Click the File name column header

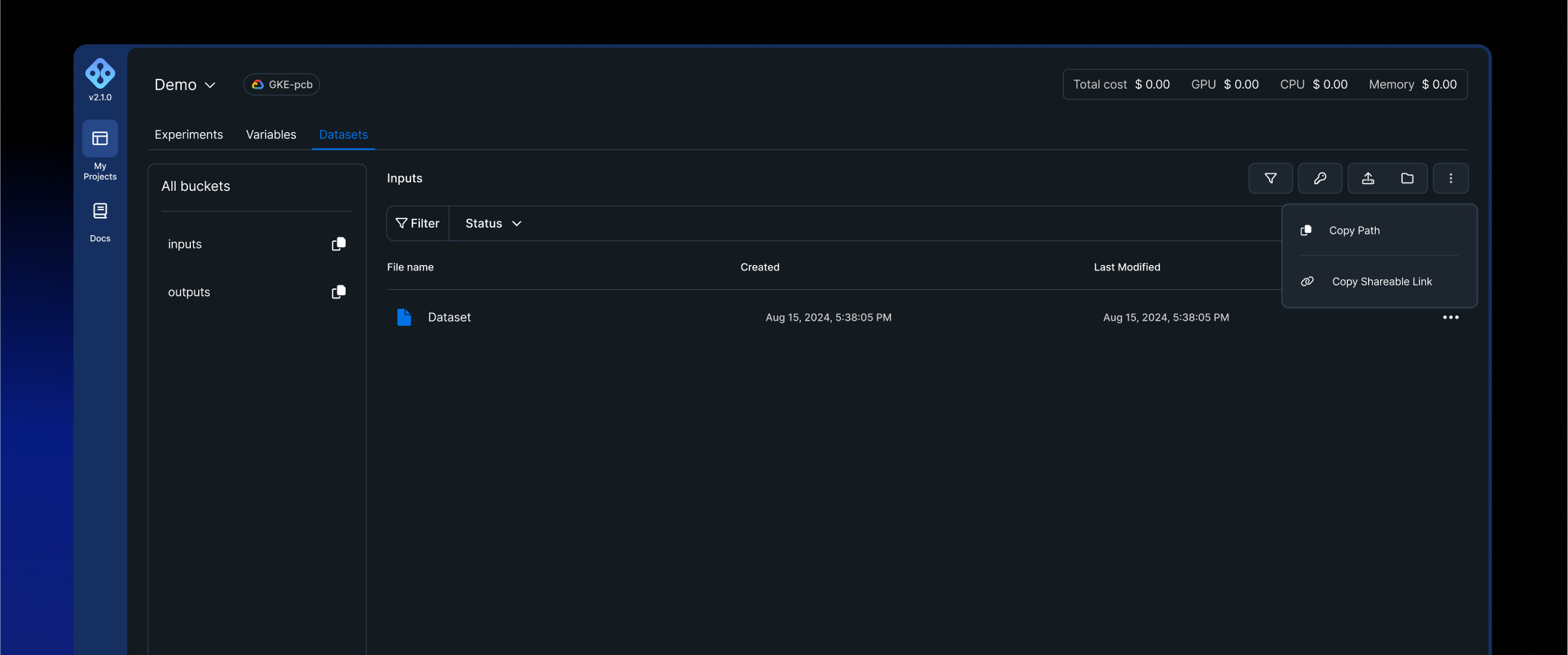[410, 267]
